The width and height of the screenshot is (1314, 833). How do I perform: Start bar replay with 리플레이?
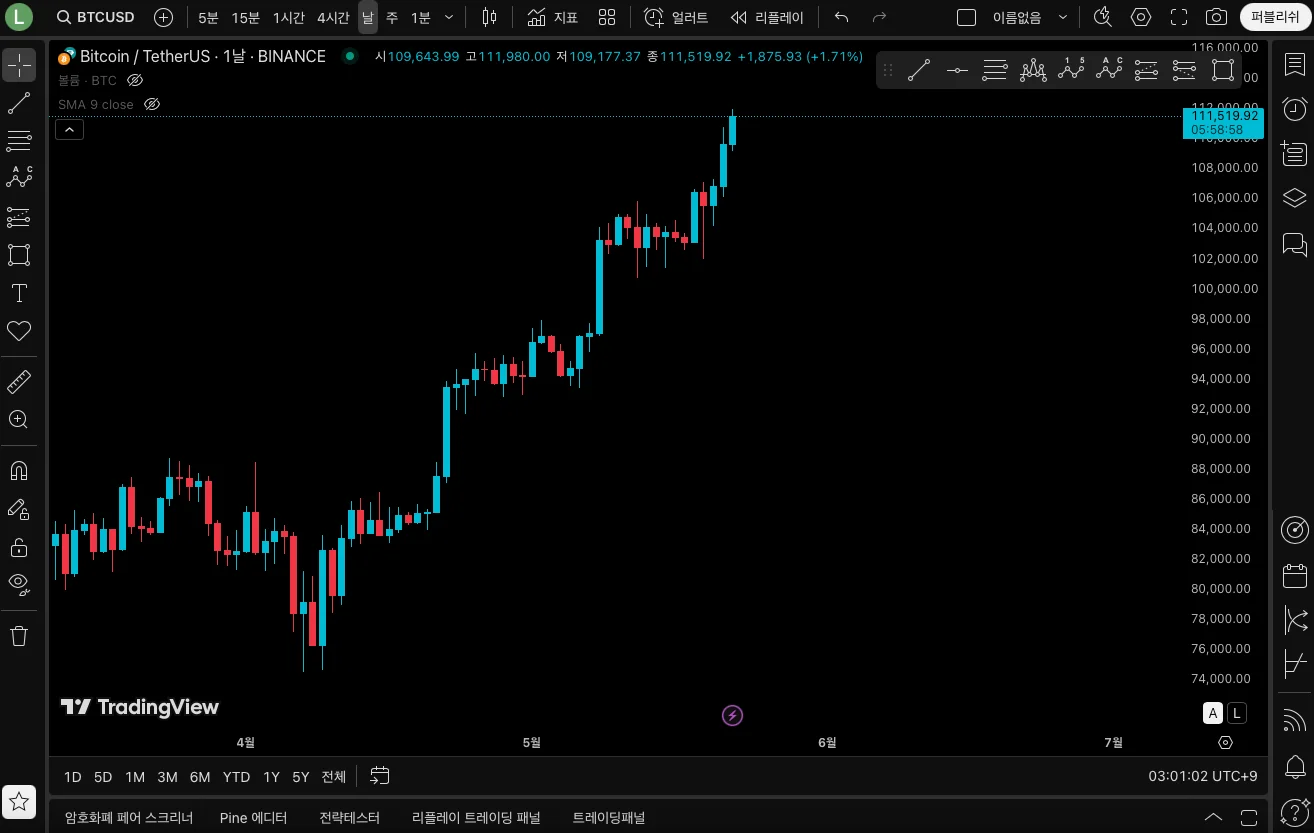point(767,17)
